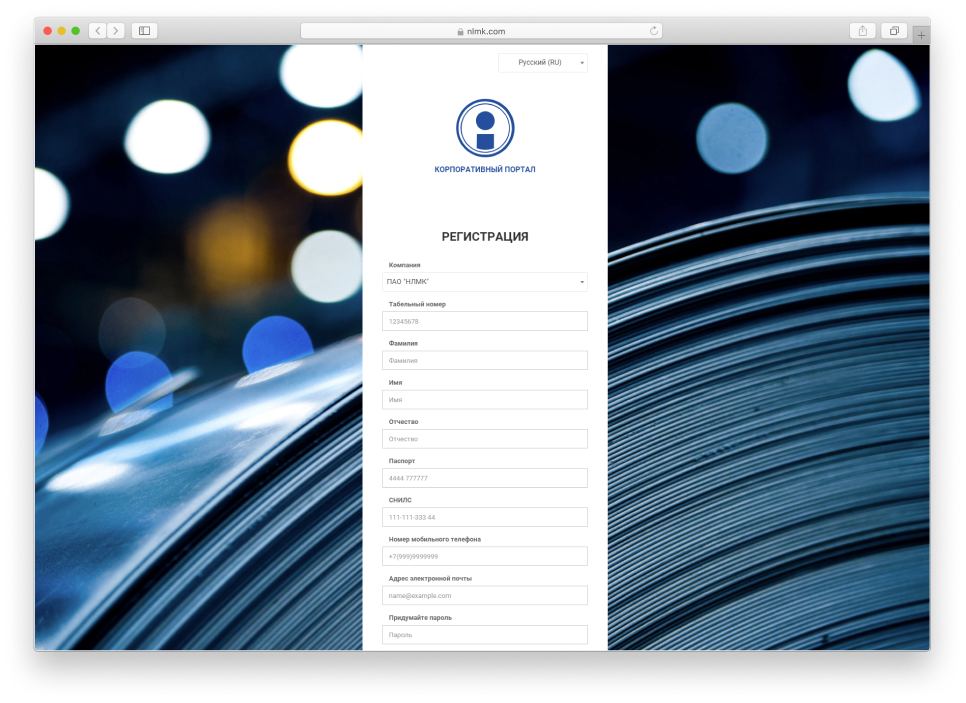The width and height of the screenshot is (966, 703).
Task: Open the Русский (RU) language dropdown
Action: (x=543, y=63)
